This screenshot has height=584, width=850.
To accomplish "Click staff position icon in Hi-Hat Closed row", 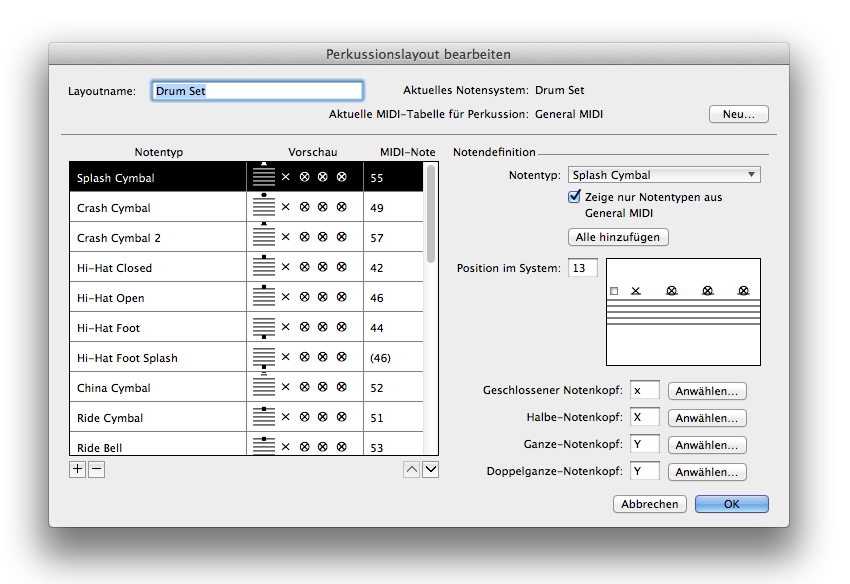I will click(264, 266).
